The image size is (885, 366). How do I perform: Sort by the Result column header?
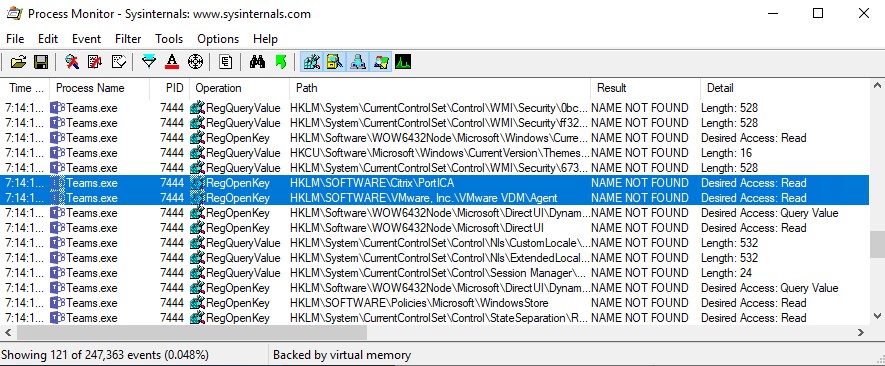pos(646,88)
